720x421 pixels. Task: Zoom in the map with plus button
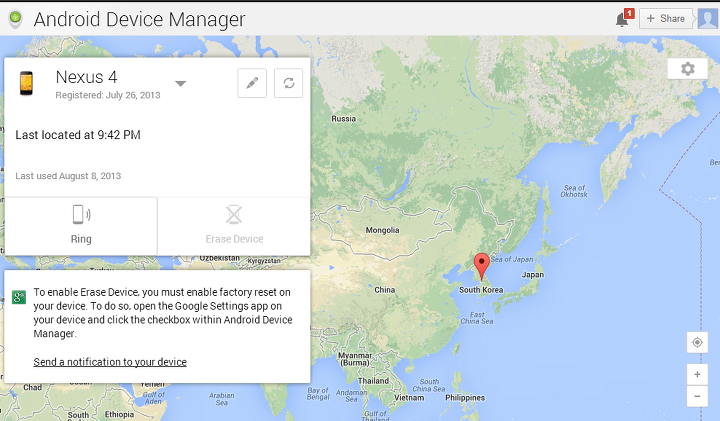(697, 375)
